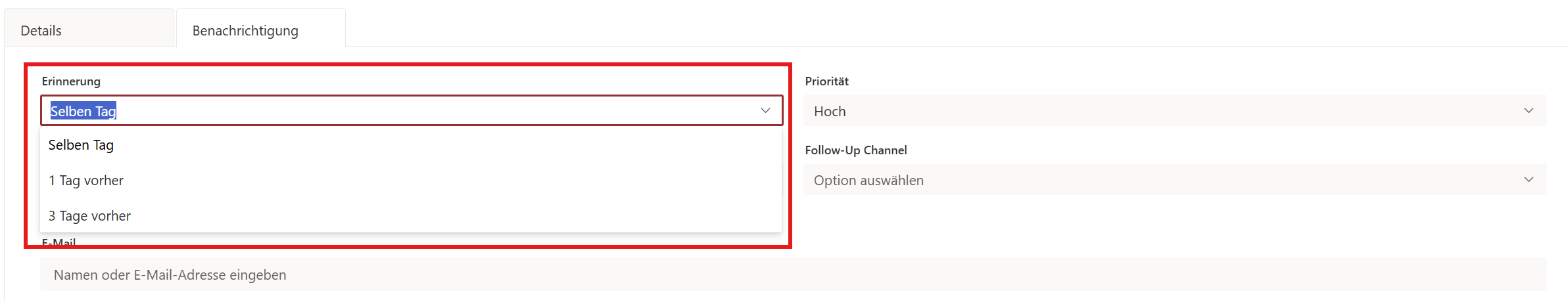Select the "3 Tage vorher" option
Image resolution: width=1568 pixels, height=302 pixels.
coord(89,216)
